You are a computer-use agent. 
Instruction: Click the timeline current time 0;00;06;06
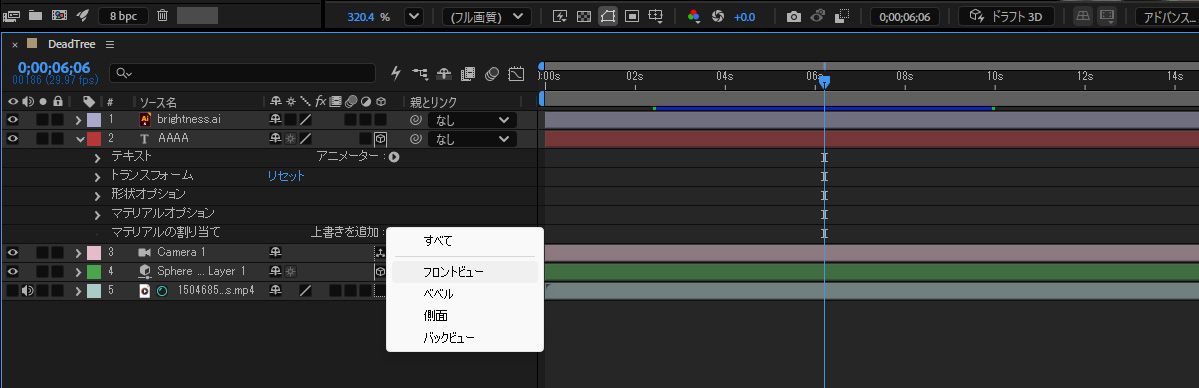(54, 68)
